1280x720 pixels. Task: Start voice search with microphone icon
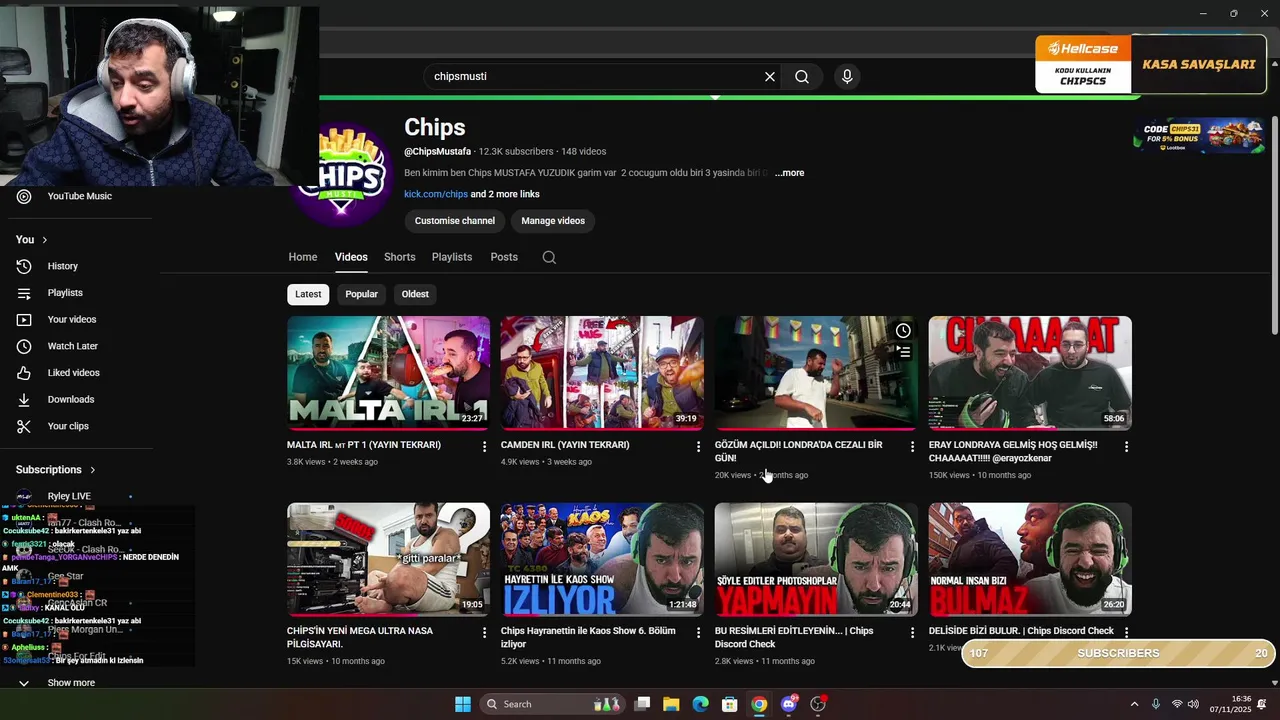[847, 77]
